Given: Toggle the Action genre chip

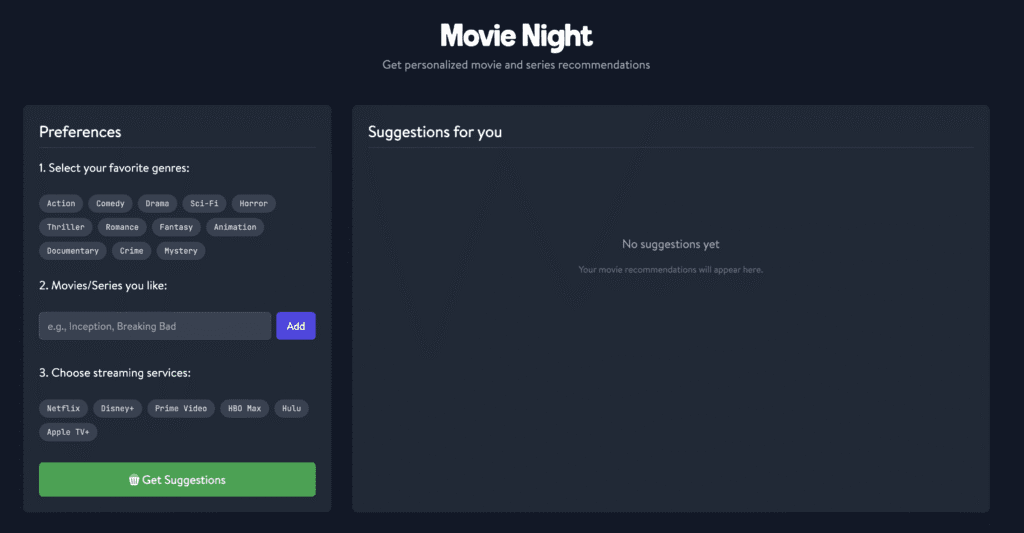Looking at the screenshot, I should pos(61,203).
